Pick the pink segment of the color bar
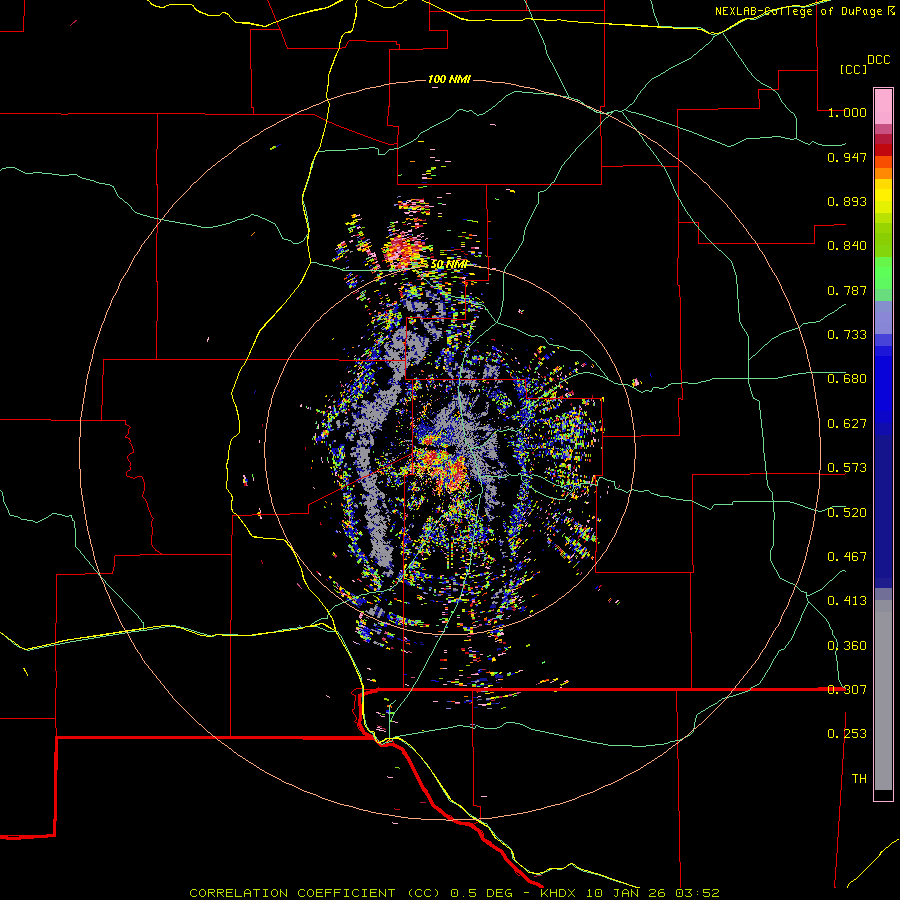The height and width of the screenshot is (900, 900). (883, 107)
